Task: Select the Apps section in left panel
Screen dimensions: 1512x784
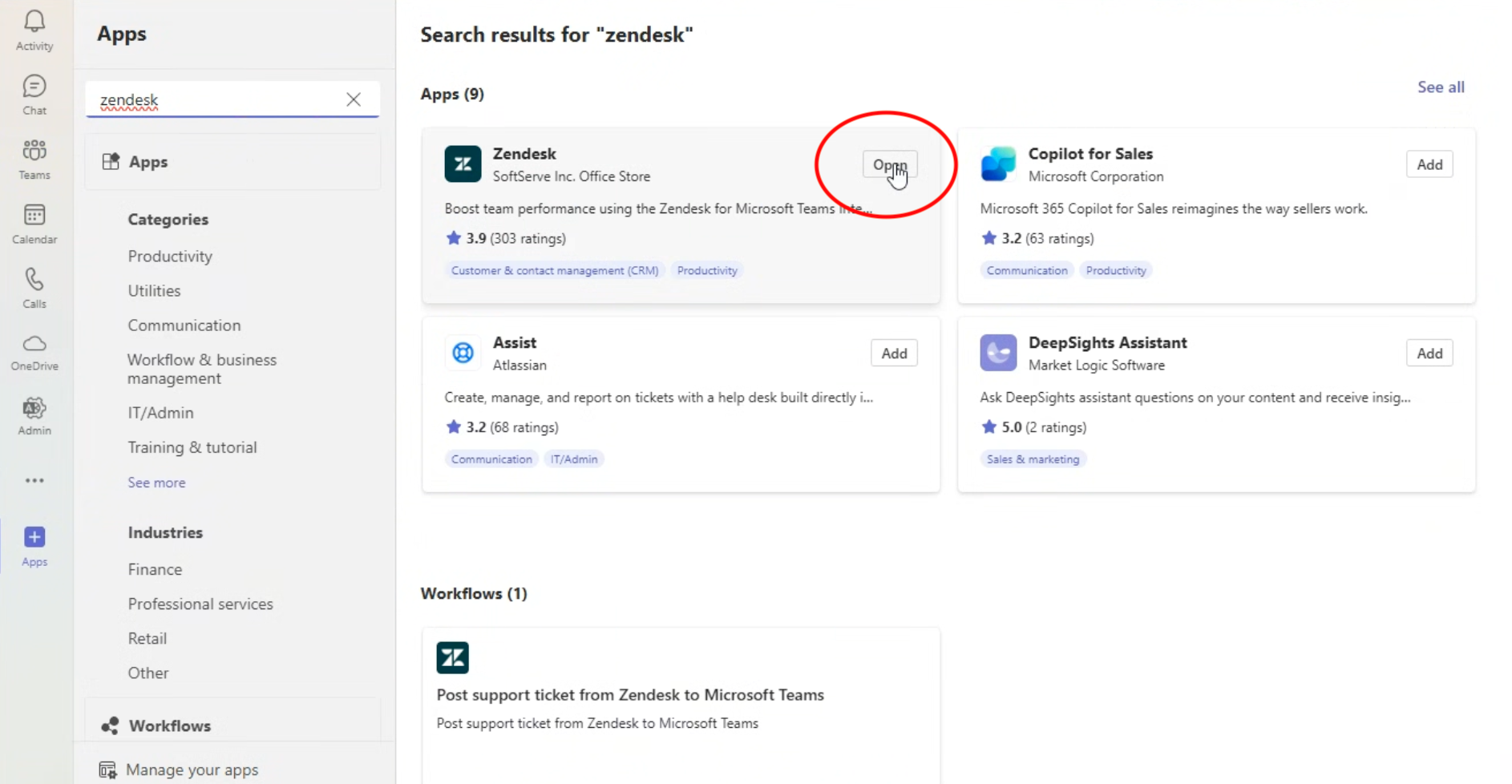Action: [232, 161]
